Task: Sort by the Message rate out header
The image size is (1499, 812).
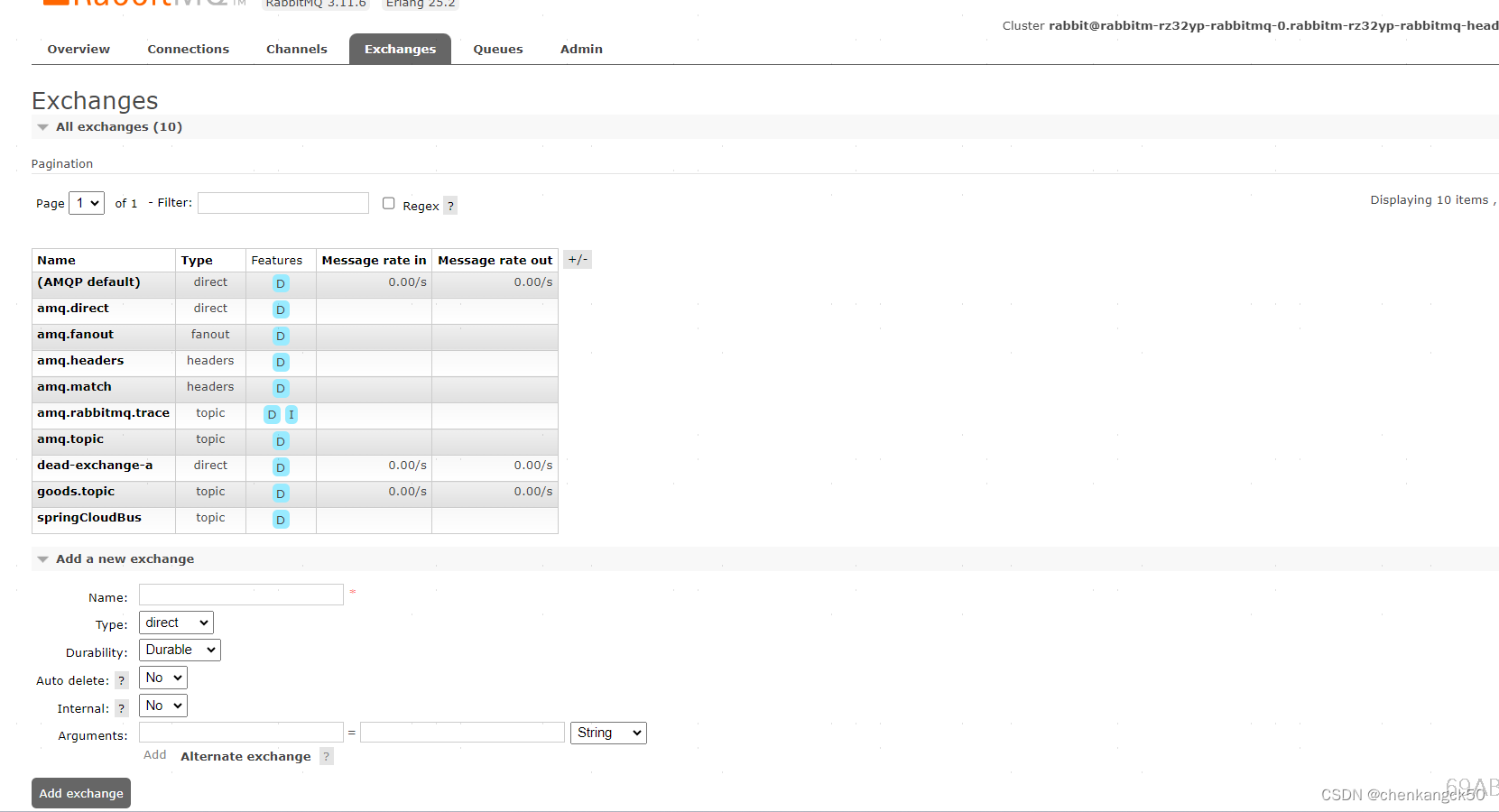Action: click(495, 260)
